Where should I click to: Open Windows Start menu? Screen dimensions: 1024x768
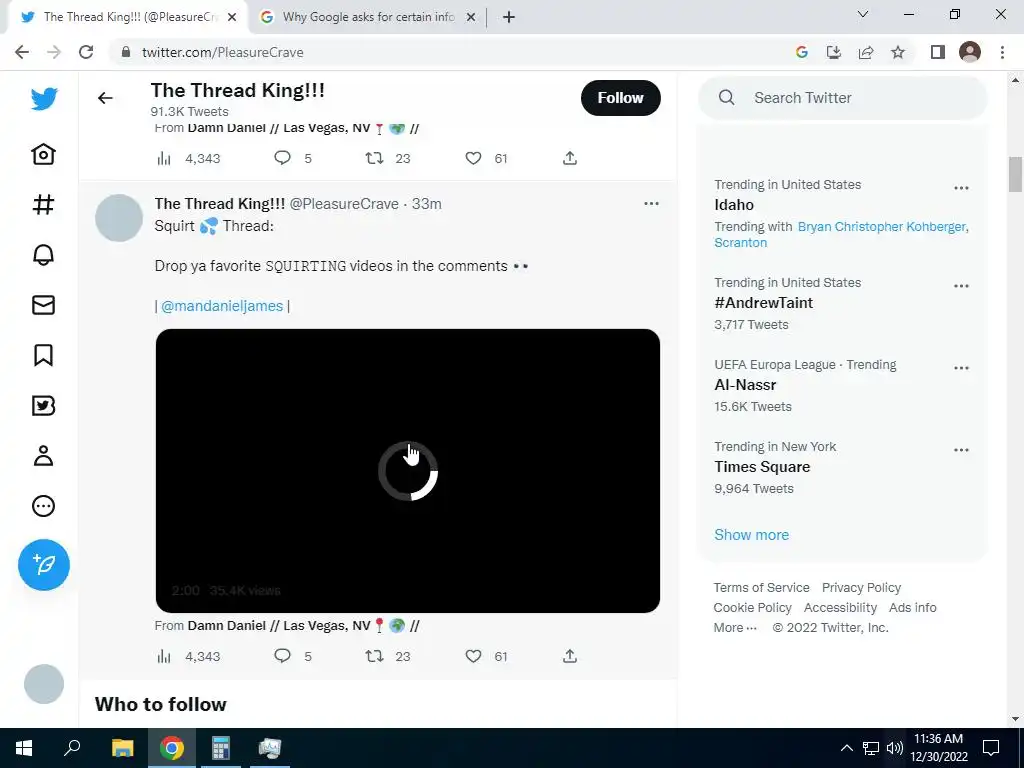(x=24, y=748)
